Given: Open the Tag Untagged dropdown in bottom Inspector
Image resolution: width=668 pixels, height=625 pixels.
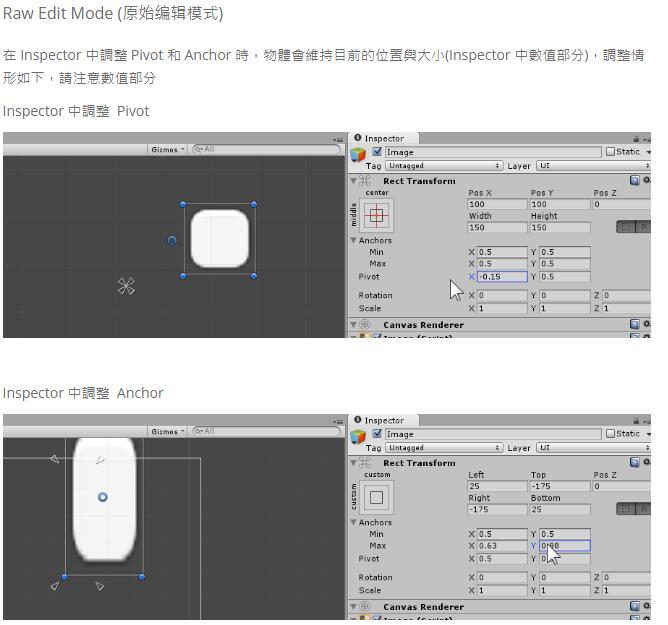Looking at the screenshot, I should [x=444, y=448].
